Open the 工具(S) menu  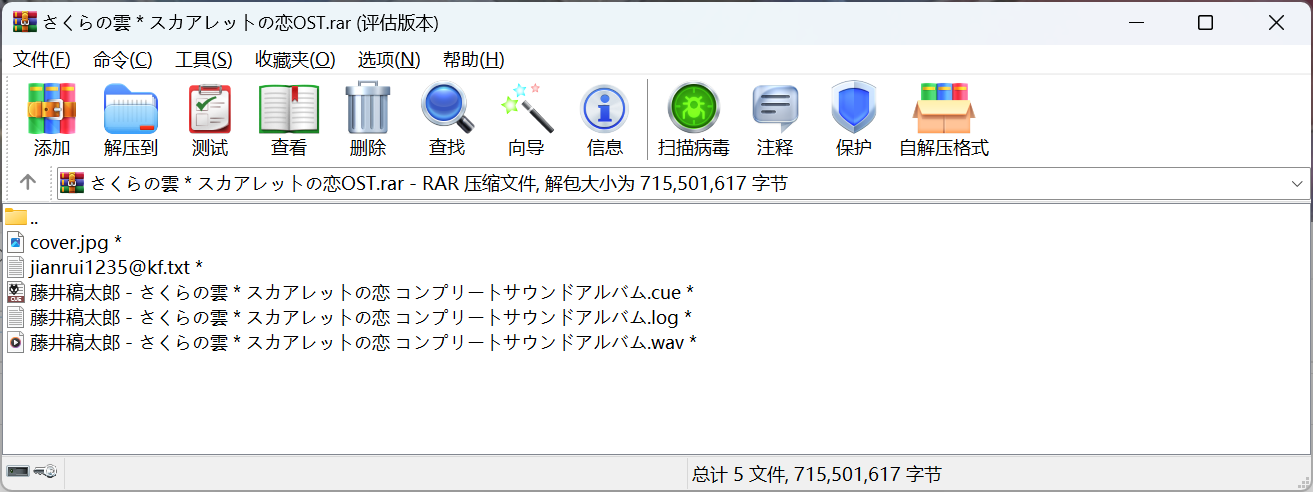coord(204,59)
